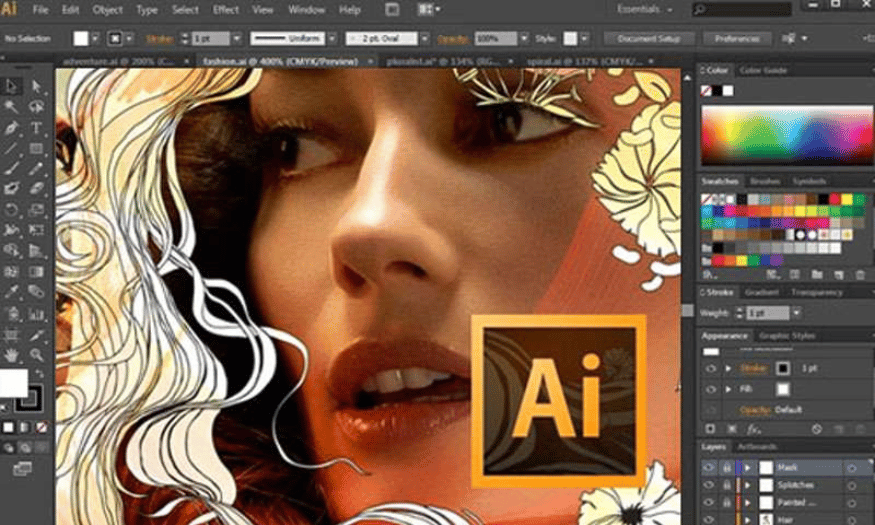Screen dimensions: 875x525
Task: Select the Pencil tool
Action: coord(36,168)
